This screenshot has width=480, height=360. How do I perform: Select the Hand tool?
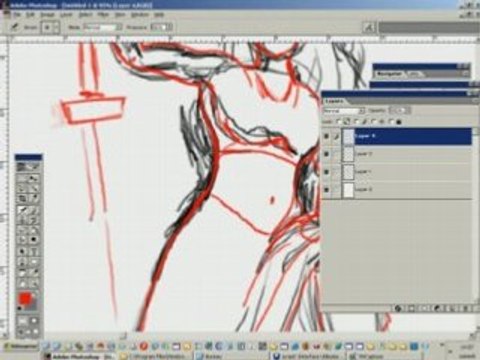coord(22,283)
